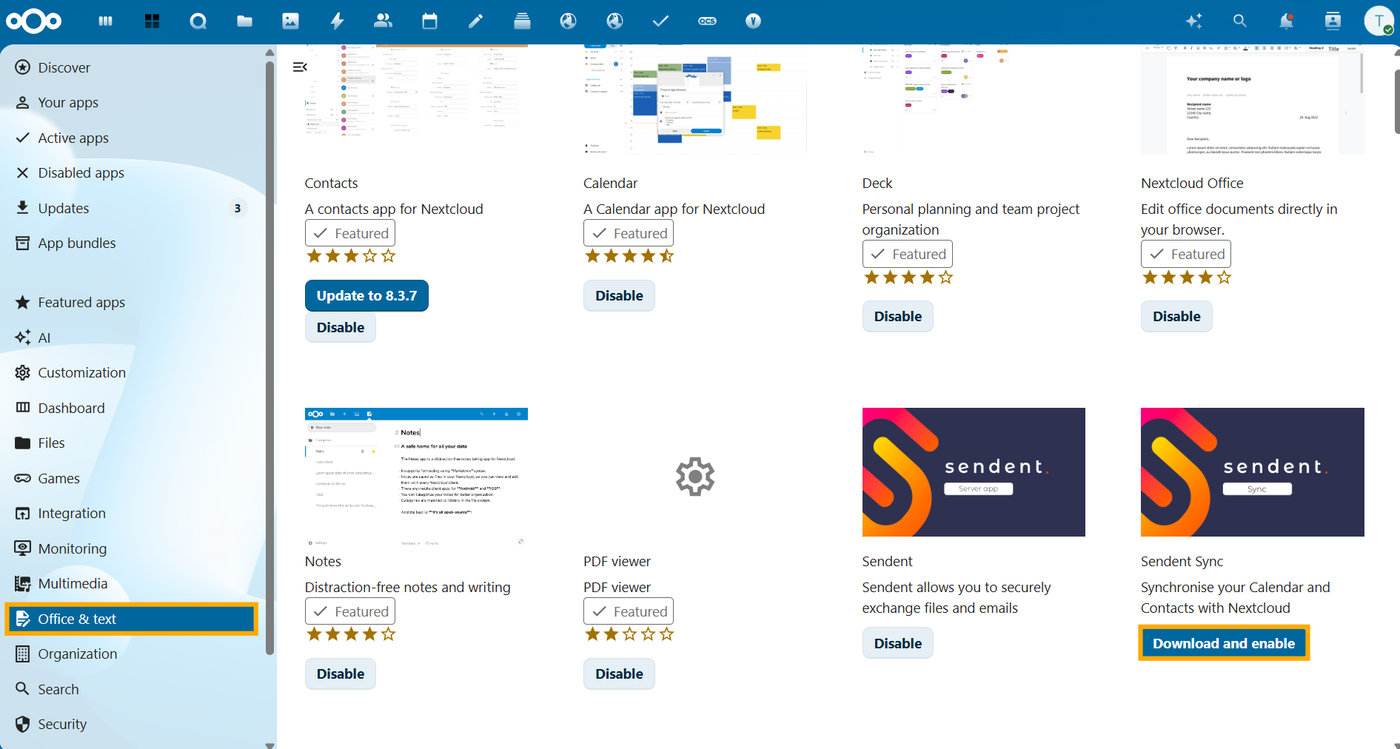Select the Dashboard category in the sidebar
This screenshot has height=749, width=1400.
pyautogui.click(x=132, y=408)
